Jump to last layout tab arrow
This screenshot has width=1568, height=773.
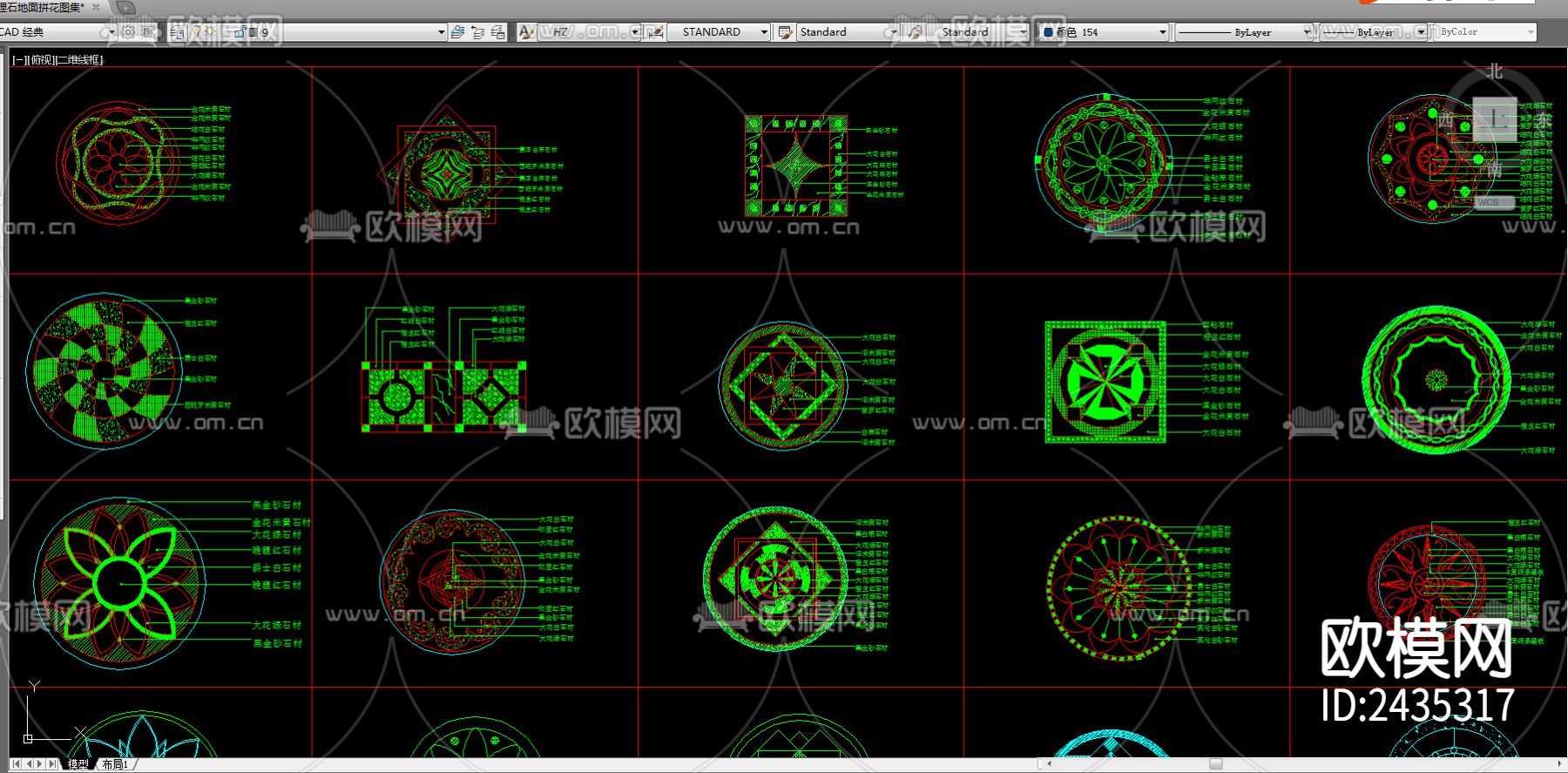52,764
